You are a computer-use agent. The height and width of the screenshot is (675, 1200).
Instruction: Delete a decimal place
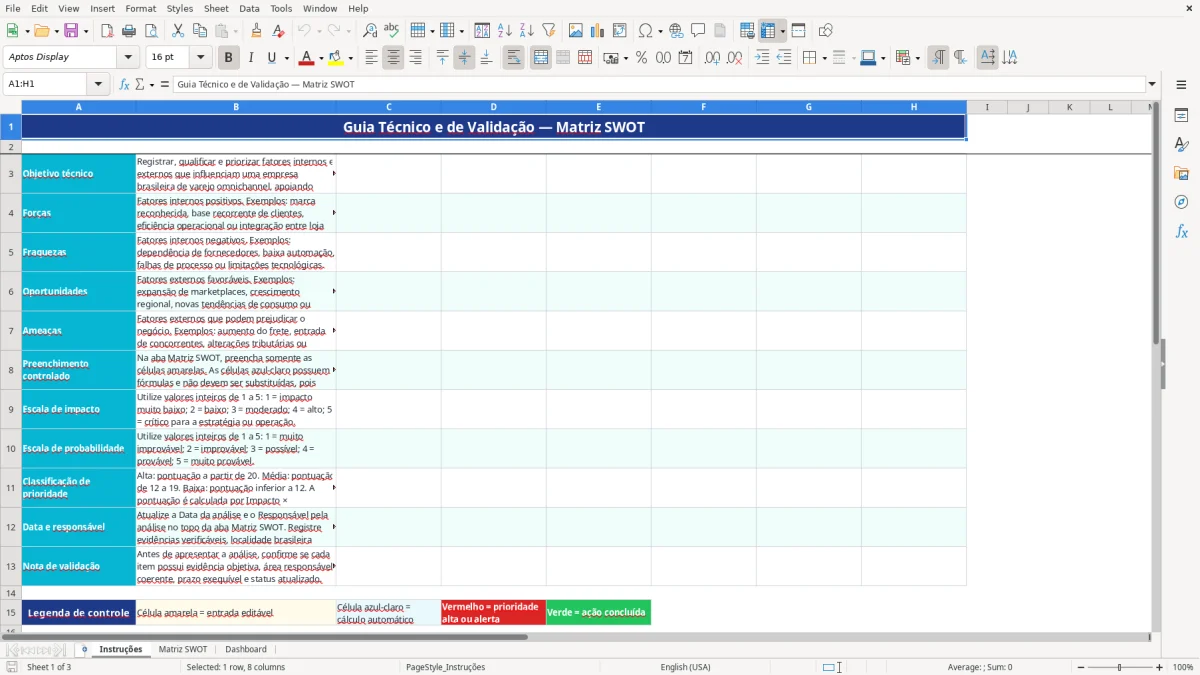pyautogui.click(x=734, y=57)
